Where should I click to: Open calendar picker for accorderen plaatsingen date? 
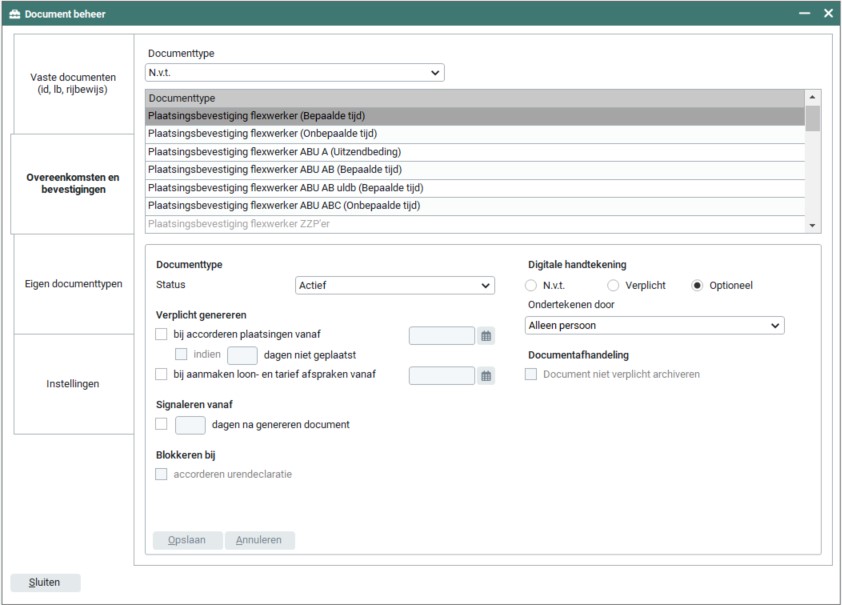(x=486, y=336)
